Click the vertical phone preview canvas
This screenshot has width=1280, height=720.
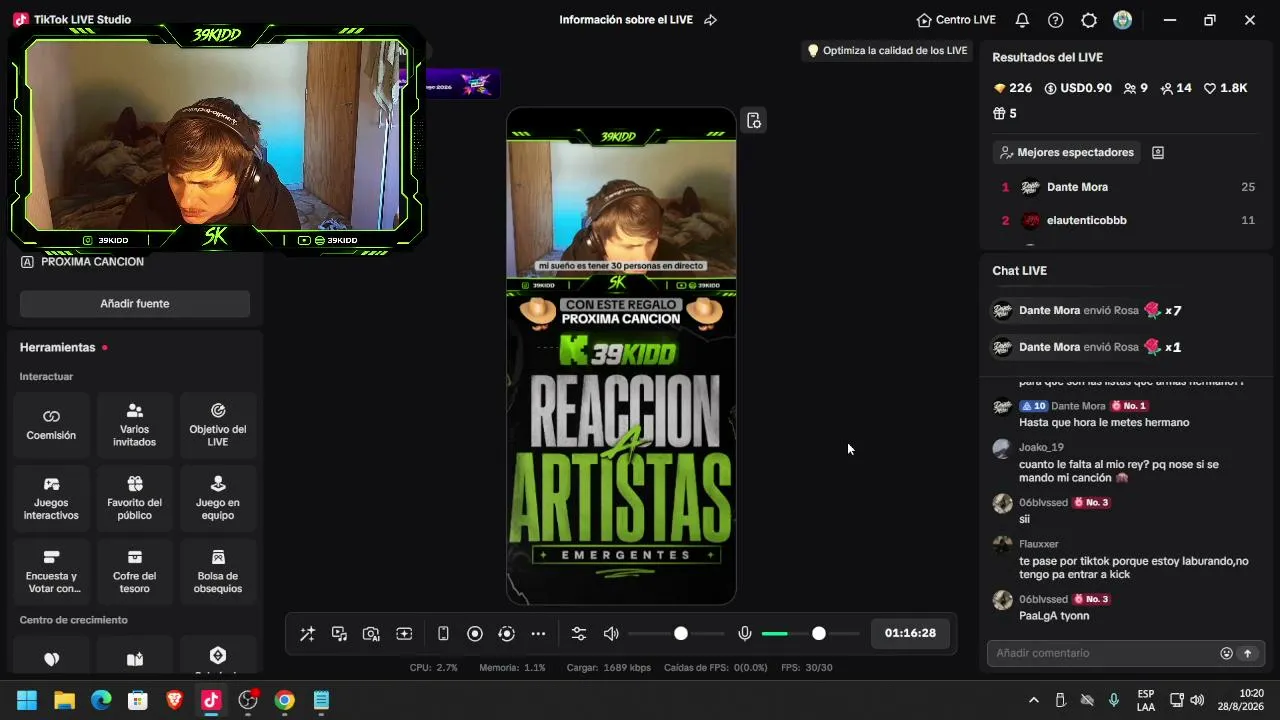[x=621, y=356]
